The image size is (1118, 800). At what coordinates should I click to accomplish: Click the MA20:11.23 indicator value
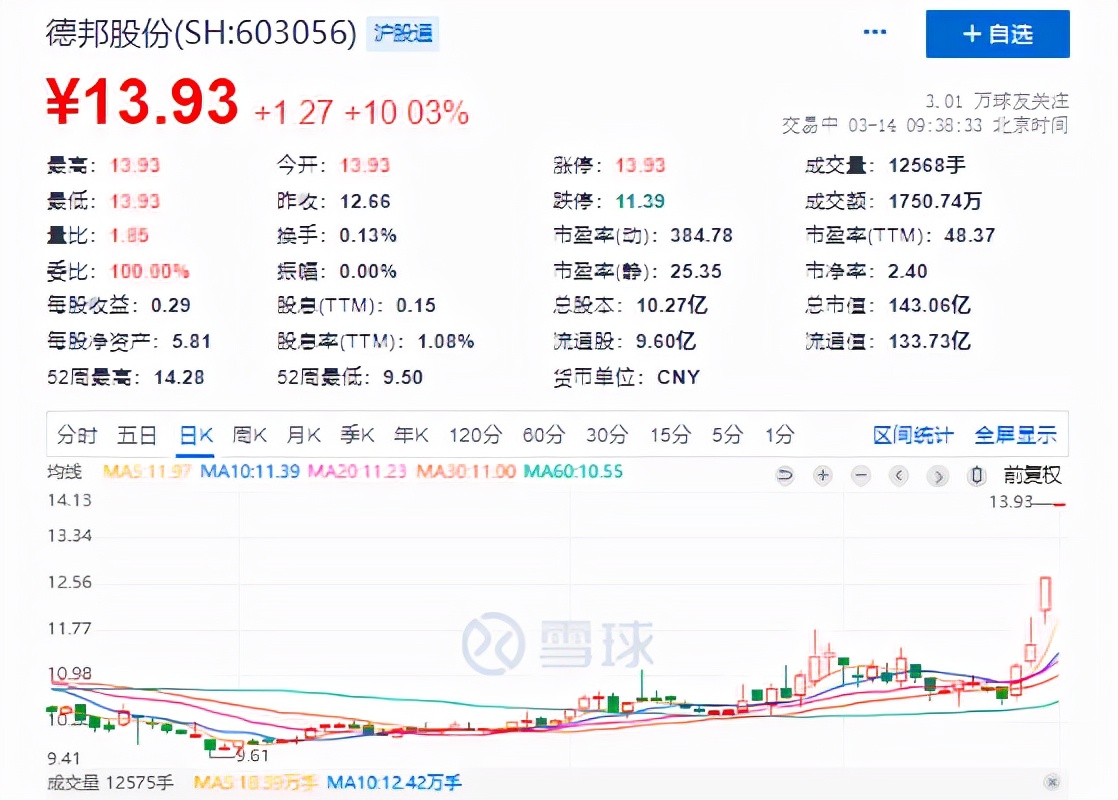pyautogui.click(x=357, y=471)
